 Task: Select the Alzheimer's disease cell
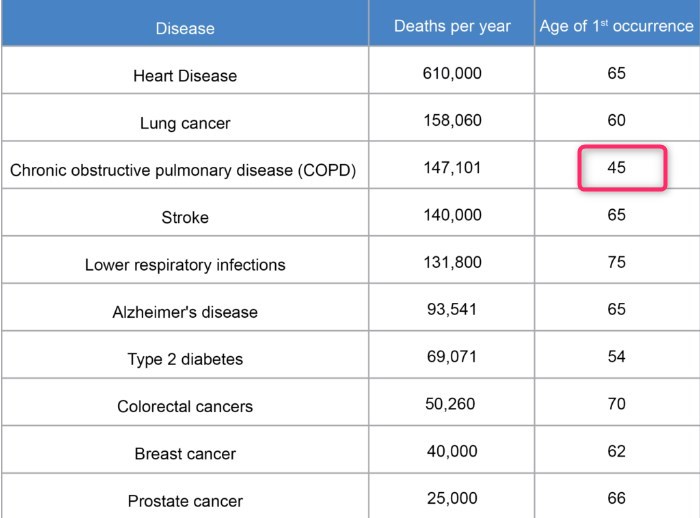click(x=185, y=312)
